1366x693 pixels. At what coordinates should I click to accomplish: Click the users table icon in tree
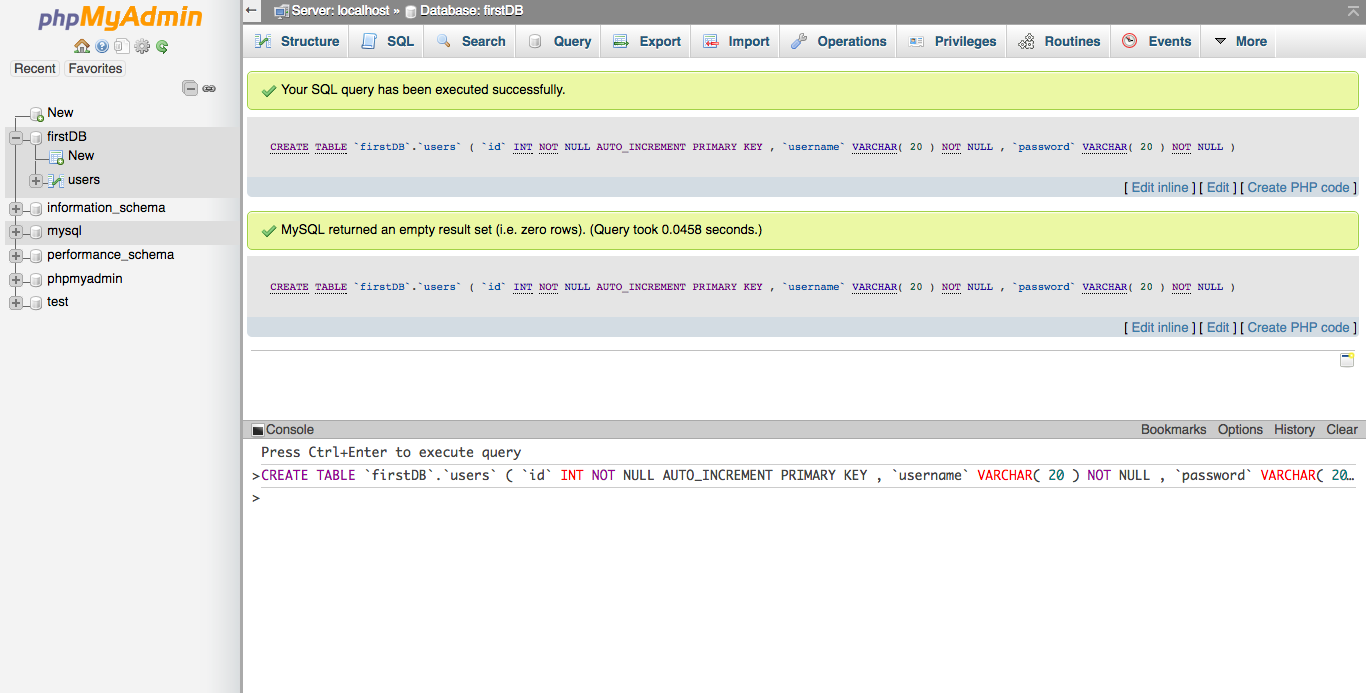pyautogui.click(x=56, y=181)
